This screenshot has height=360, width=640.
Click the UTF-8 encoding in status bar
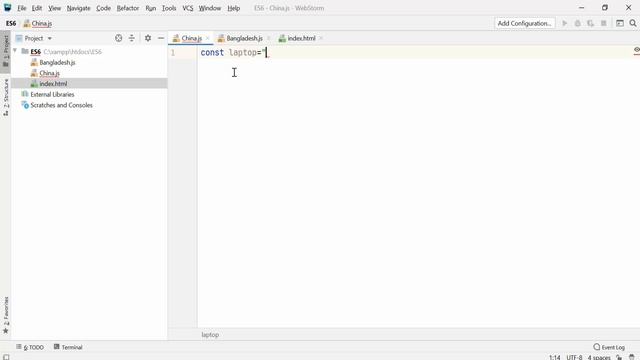tap(574, 357)
